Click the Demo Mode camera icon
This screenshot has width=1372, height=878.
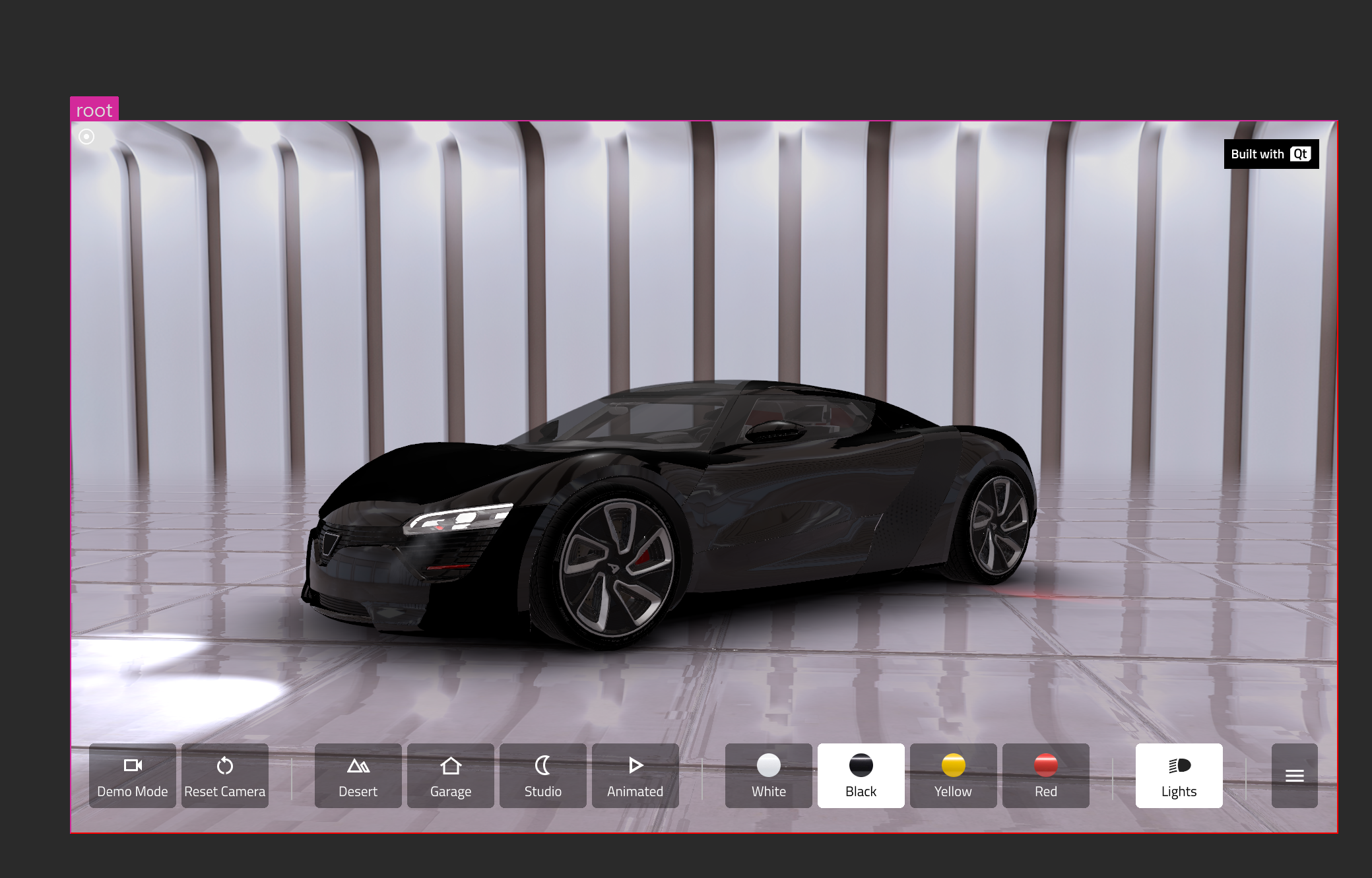pyautogui.click(x=133, y=765)
